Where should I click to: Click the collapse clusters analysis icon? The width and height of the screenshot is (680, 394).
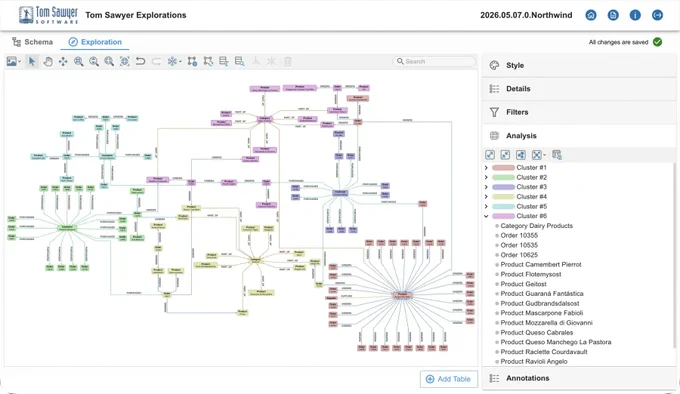(x=505, y=155)
